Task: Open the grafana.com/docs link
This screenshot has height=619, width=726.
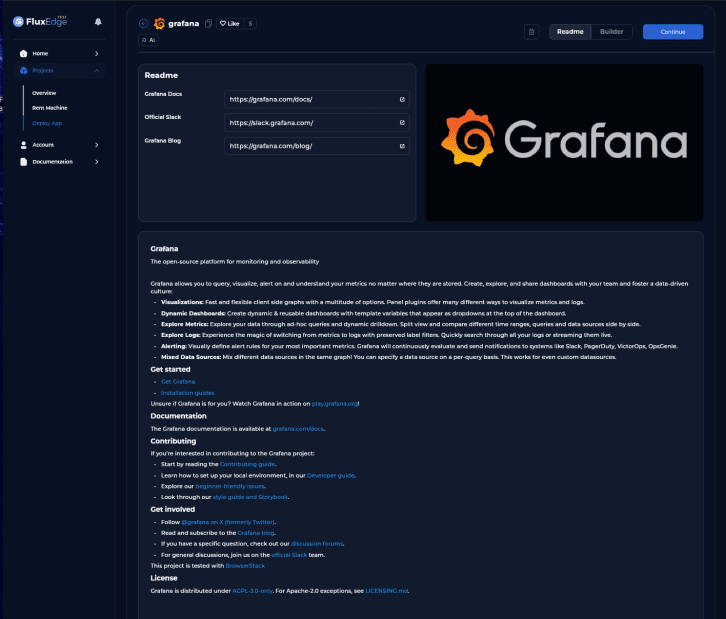Action: pyautogui.click(x=298, y=429)
